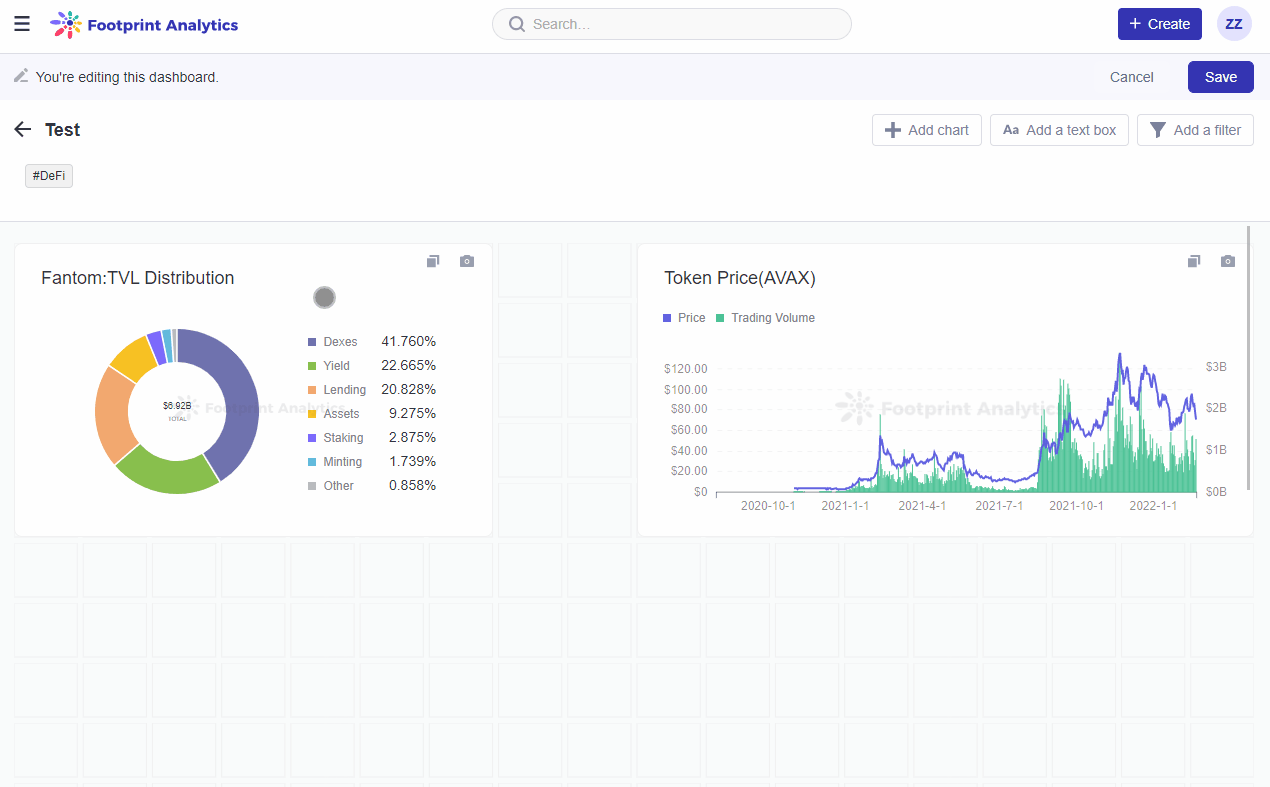Image resolution: width=1270 pixels, height=787 pixels.
Task: Toggle the Lending legend entry
Action: tap(337, 390)
